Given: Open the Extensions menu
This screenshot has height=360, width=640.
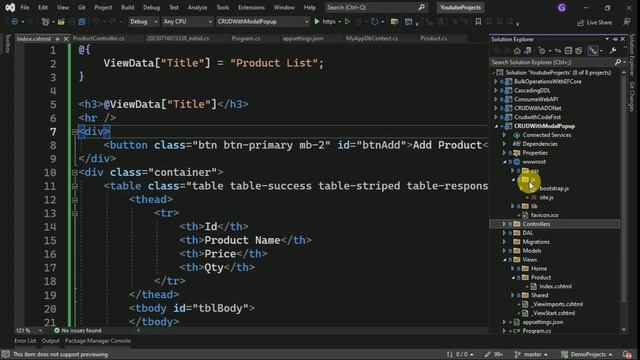Looking at the screenshot, I should (x=251, y=7).
